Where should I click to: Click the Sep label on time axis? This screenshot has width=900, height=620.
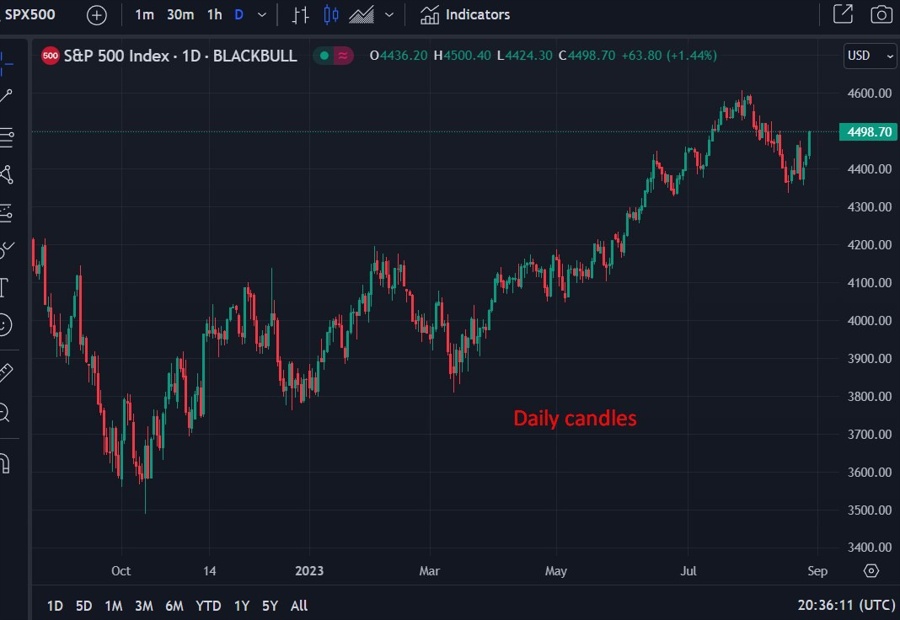pyautogui.click(x=817, y=571)
